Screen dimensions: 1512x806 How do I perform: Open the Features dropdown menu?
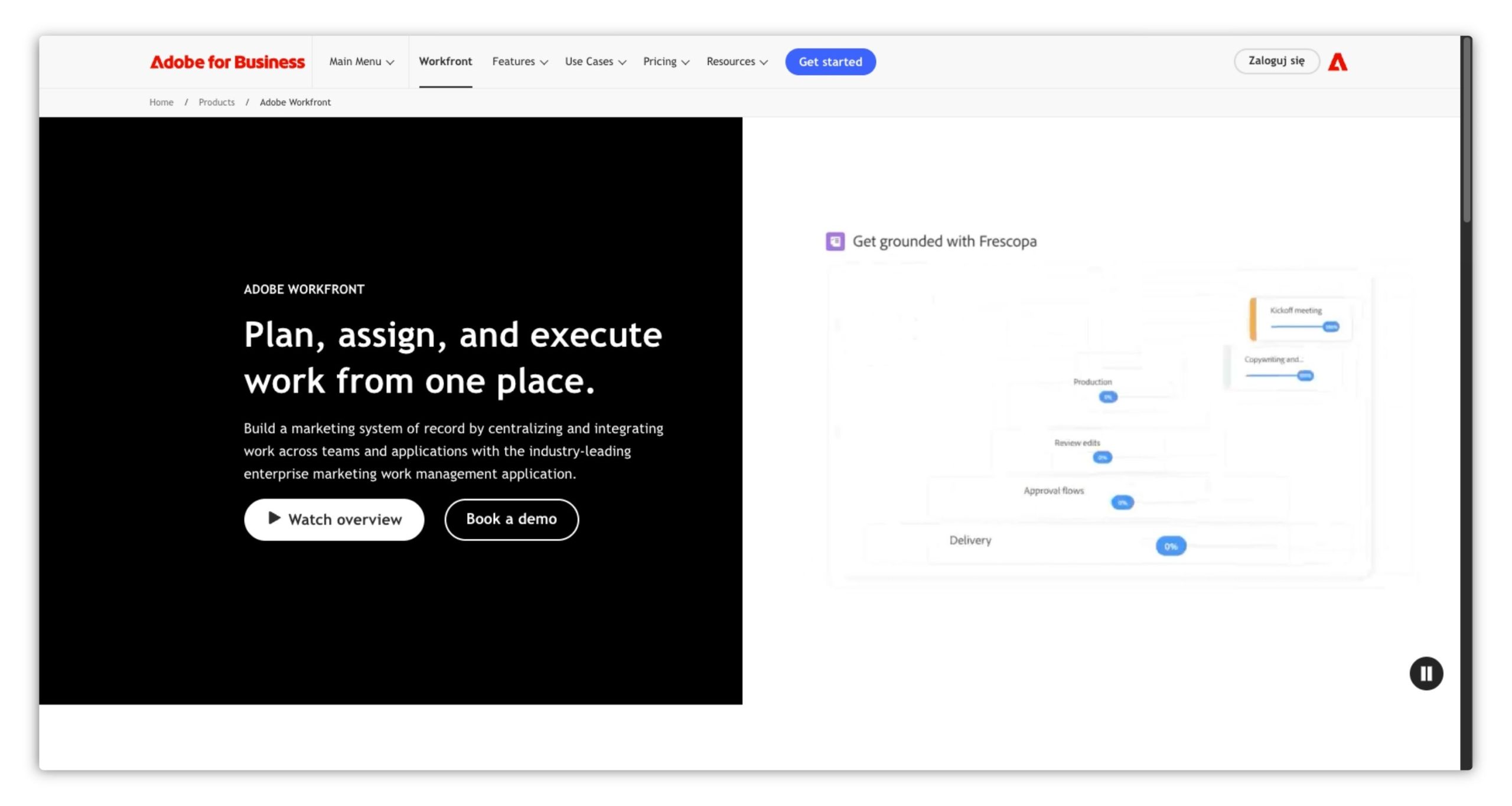519,61
